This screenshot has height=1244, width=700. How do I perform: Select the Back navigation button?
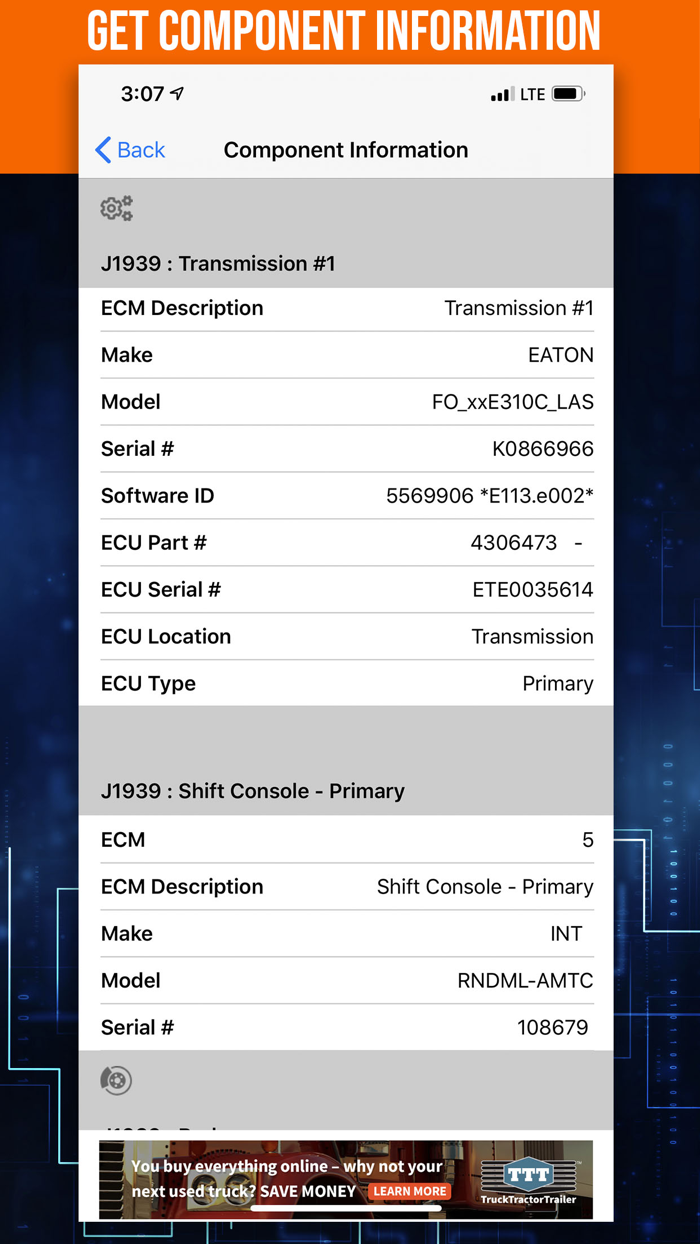[129, 149]
